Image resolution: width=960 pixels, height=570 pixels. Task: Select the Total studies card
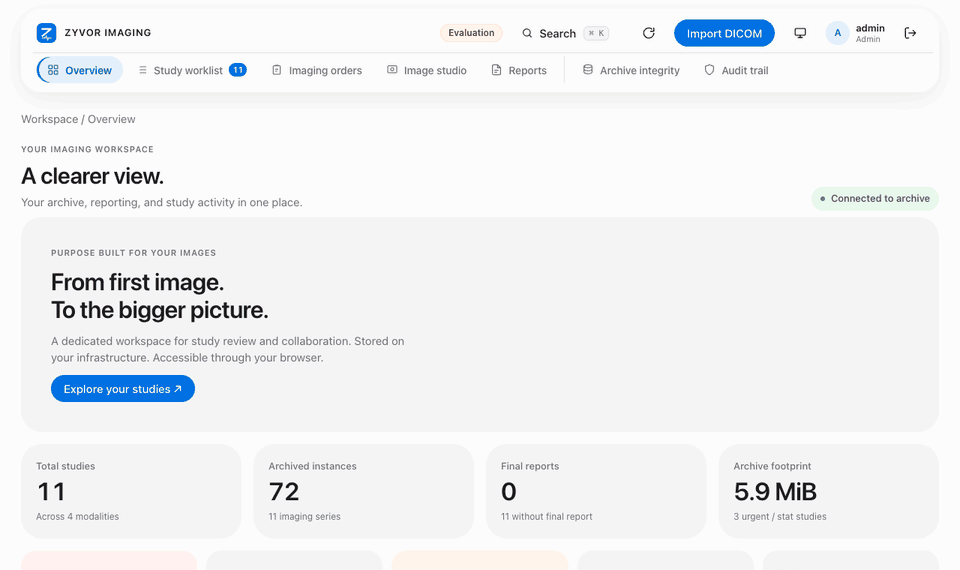click(131, 491)
